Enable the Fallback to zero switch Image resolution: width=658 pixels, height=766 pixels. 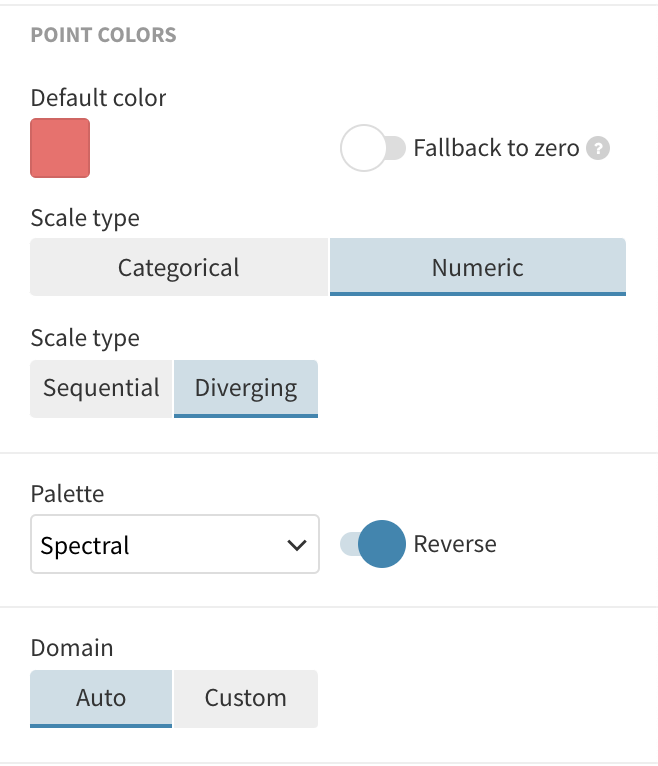click(373, 148)
